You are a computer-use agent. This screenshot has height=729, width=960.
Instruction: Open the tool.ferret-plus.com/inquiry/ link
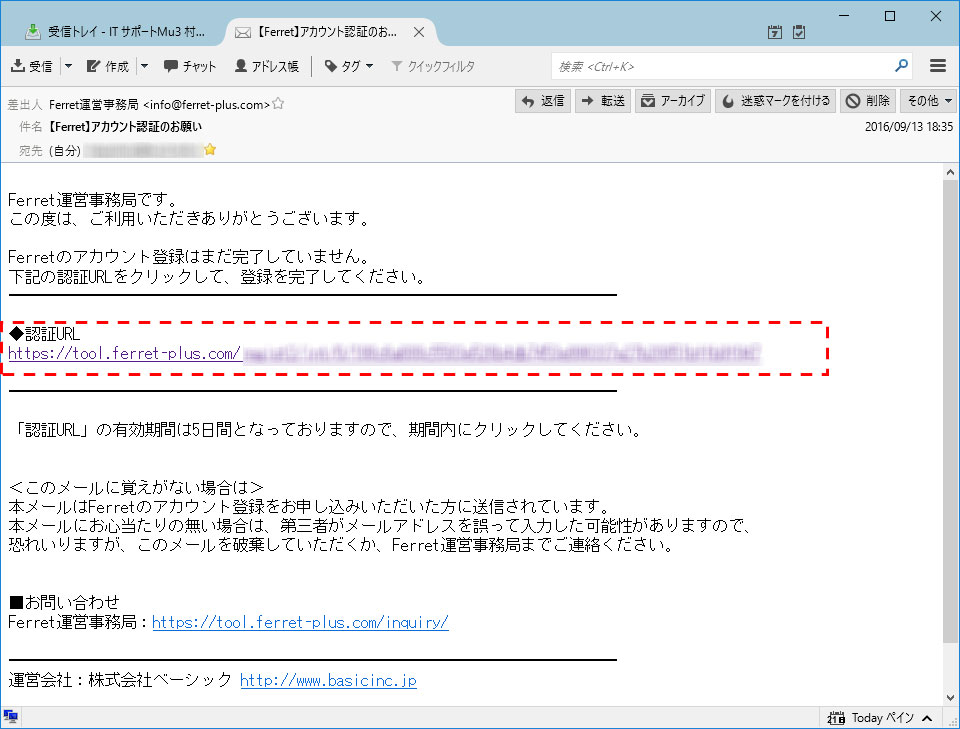[300, 622]
